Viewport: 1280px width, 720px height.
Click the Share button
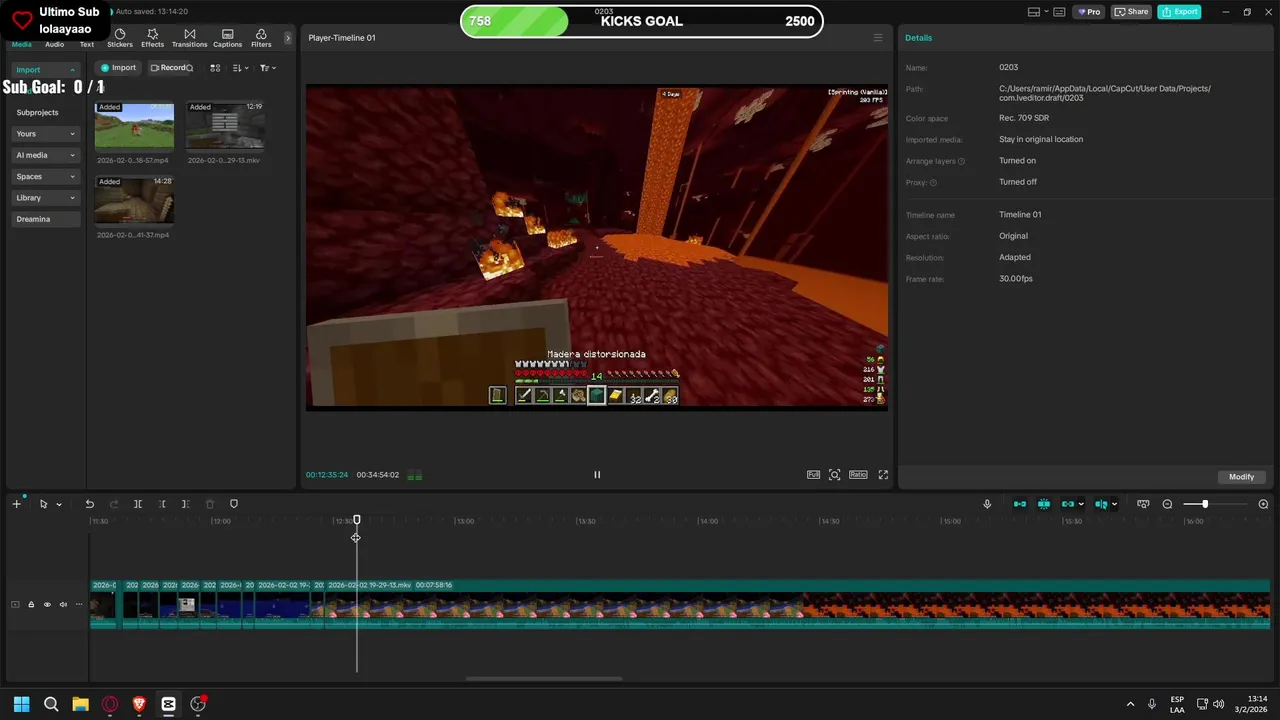pyautogui.click(x=1131, y=12)
